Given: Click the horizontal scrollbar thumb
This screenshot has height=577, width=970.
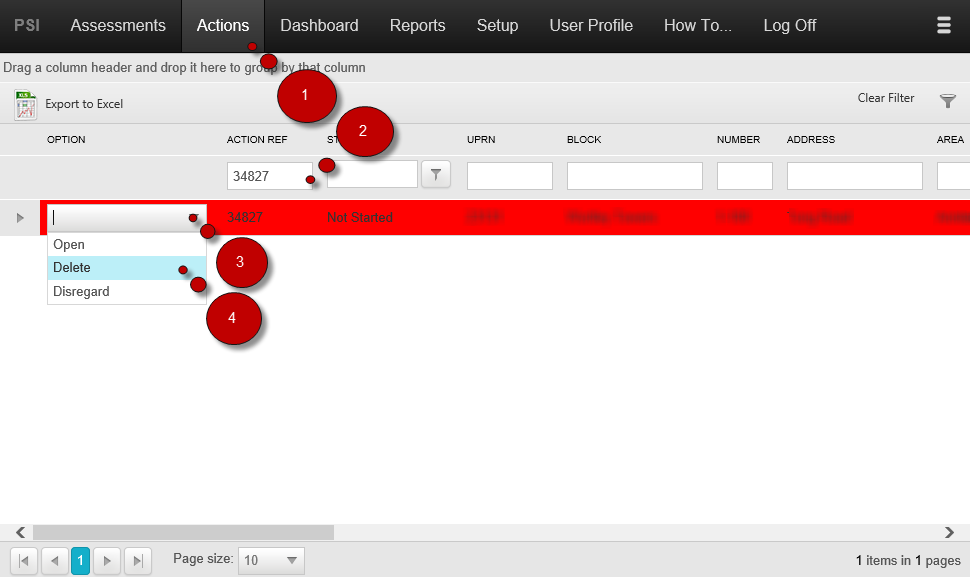Looking at the screenshot, I should pyautogui.click(x=183, y=532).
